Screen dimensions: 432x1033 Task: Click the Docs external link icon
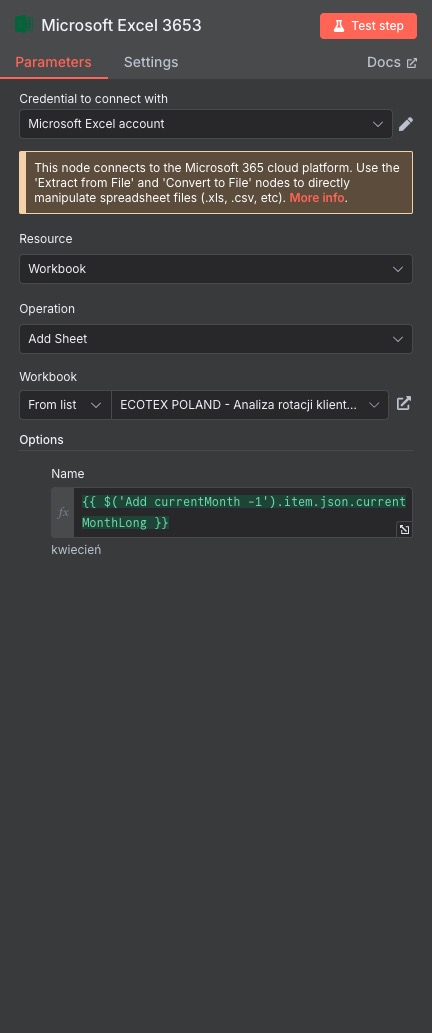(412, 63)
